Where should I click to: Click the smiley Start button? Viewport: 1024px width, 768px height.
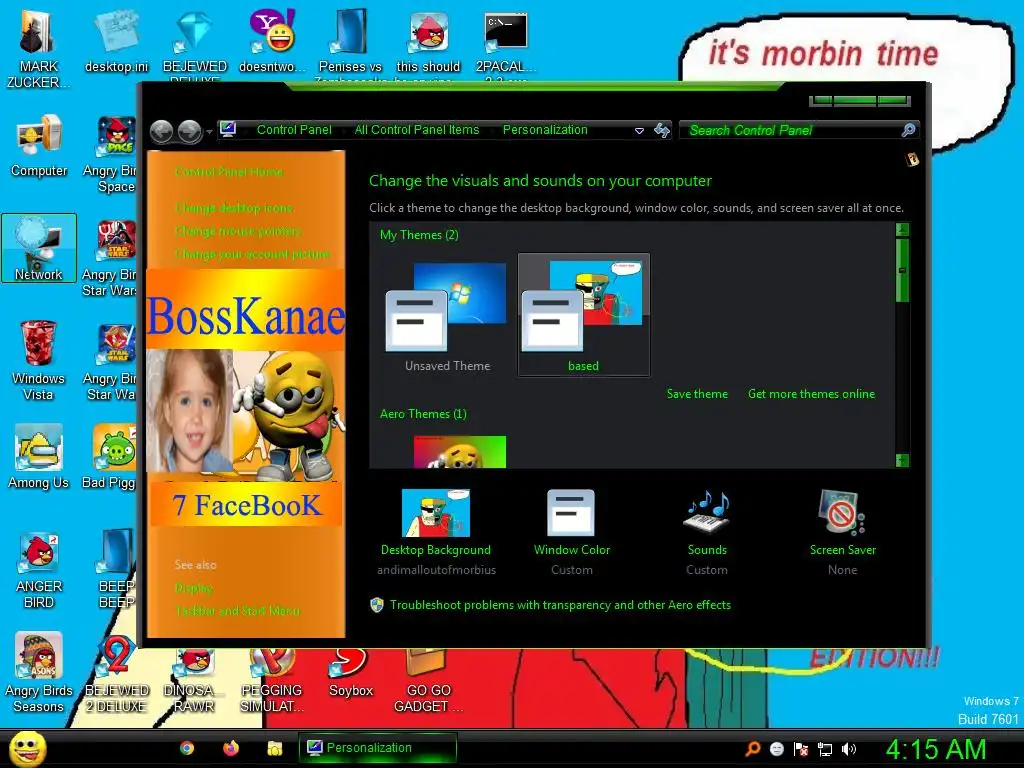(27, 749)
